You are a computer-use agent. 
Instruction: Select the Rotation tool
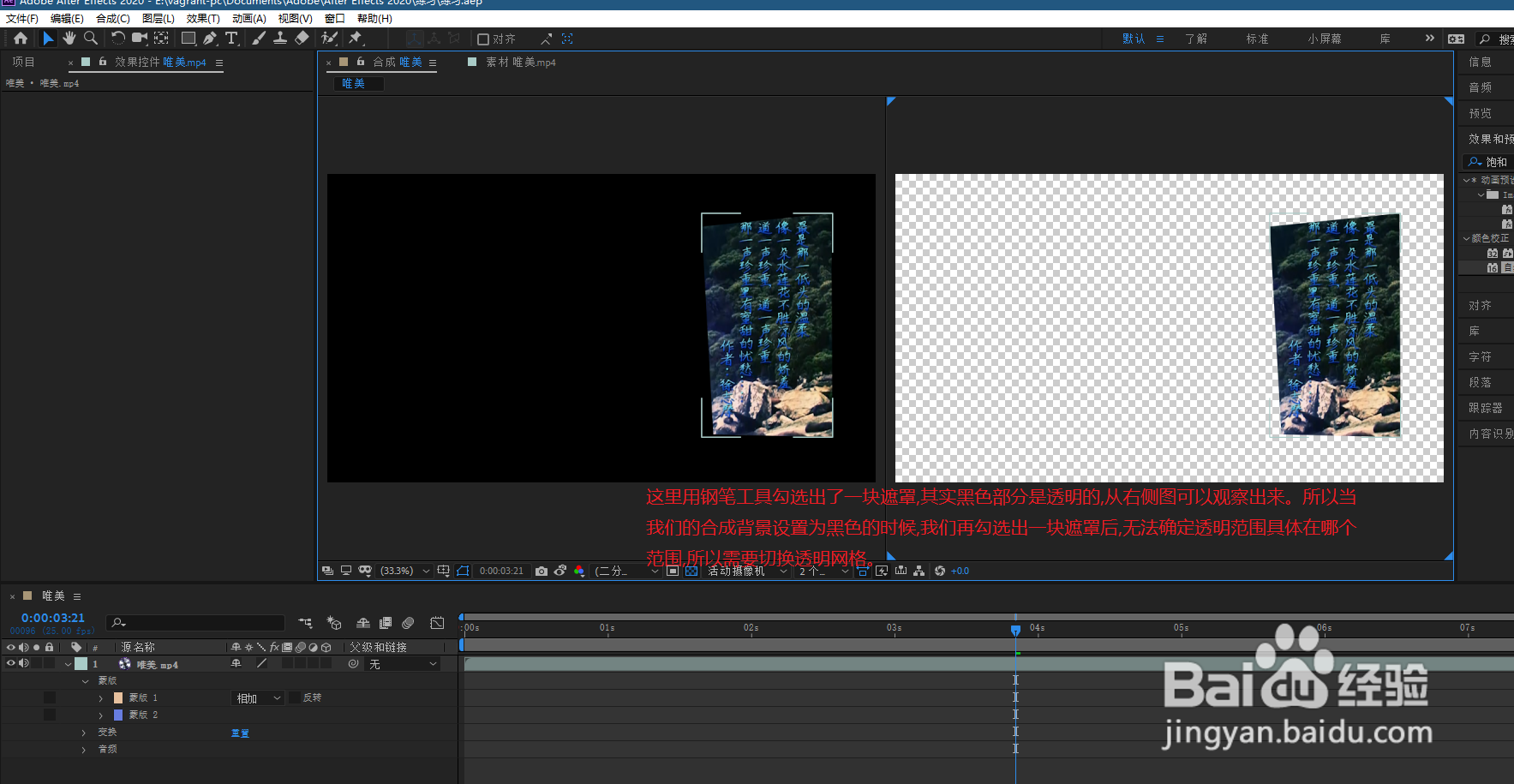coord(118,39)
